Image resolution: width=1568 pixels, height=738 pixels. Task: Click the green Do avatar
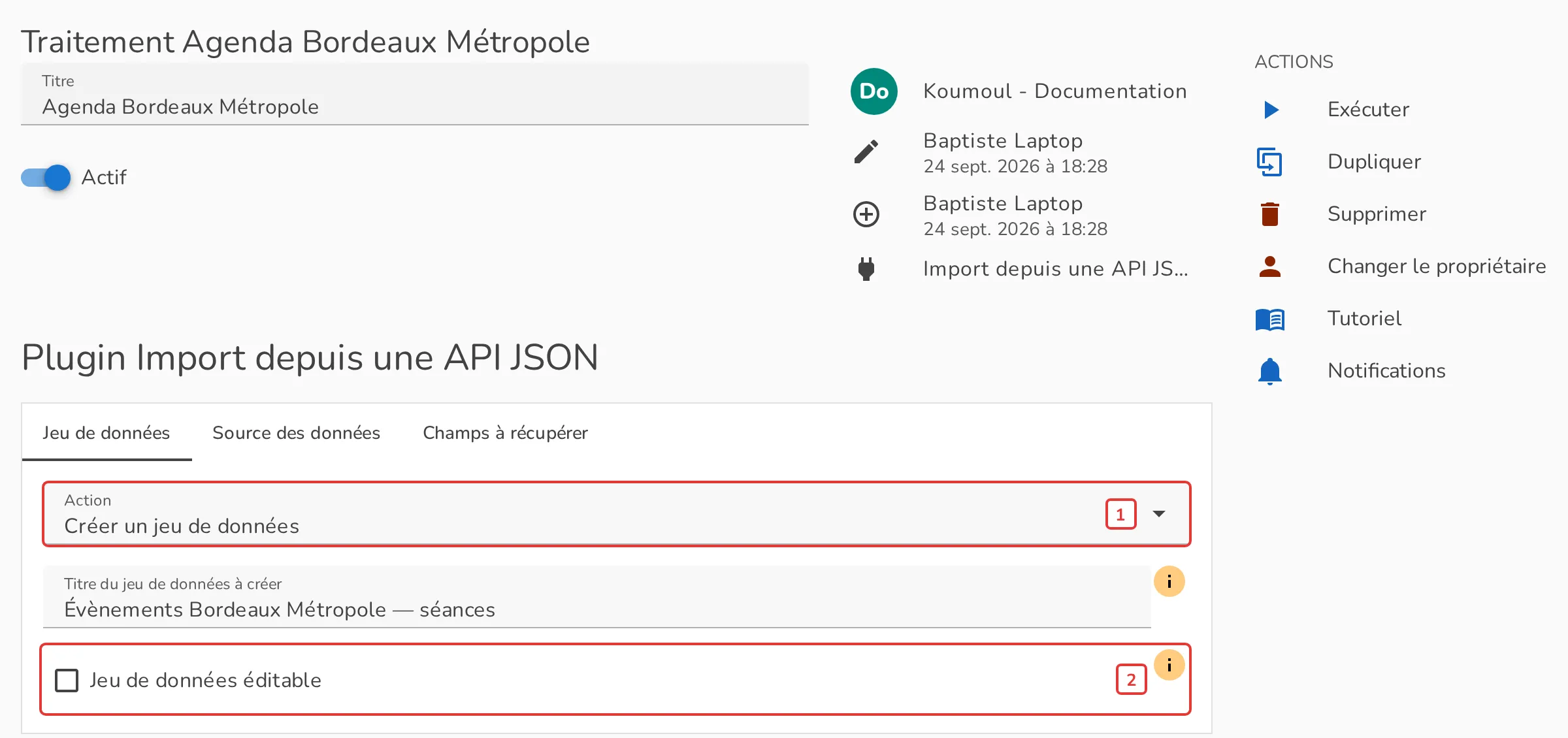874,91
